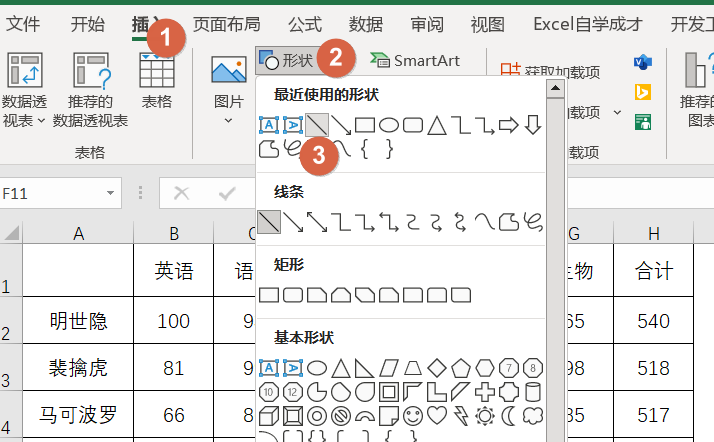Open the Visio data visualizer add-in icon
This screenshot has height=442, width=714.
643,61
